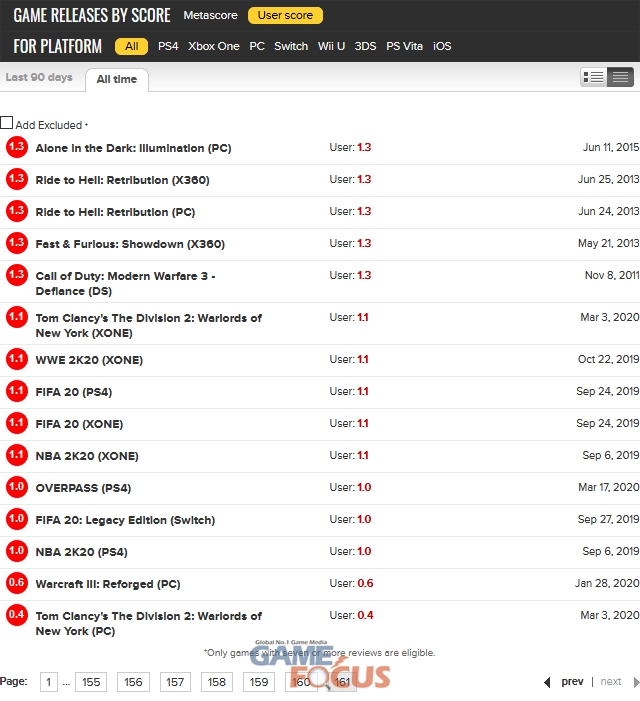Go to page 160
Viewport: 640px width, 701px height.
[x=301, y=682]
